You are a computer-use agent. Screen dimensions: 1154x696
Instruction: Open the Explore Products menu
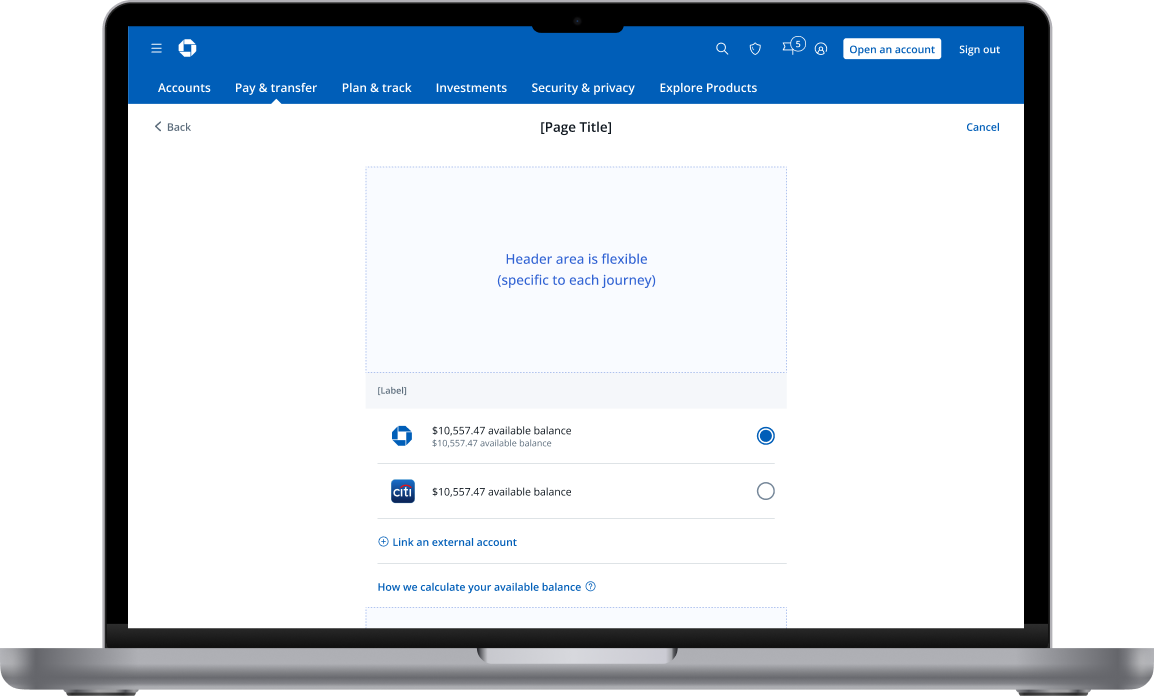point(708,88)
